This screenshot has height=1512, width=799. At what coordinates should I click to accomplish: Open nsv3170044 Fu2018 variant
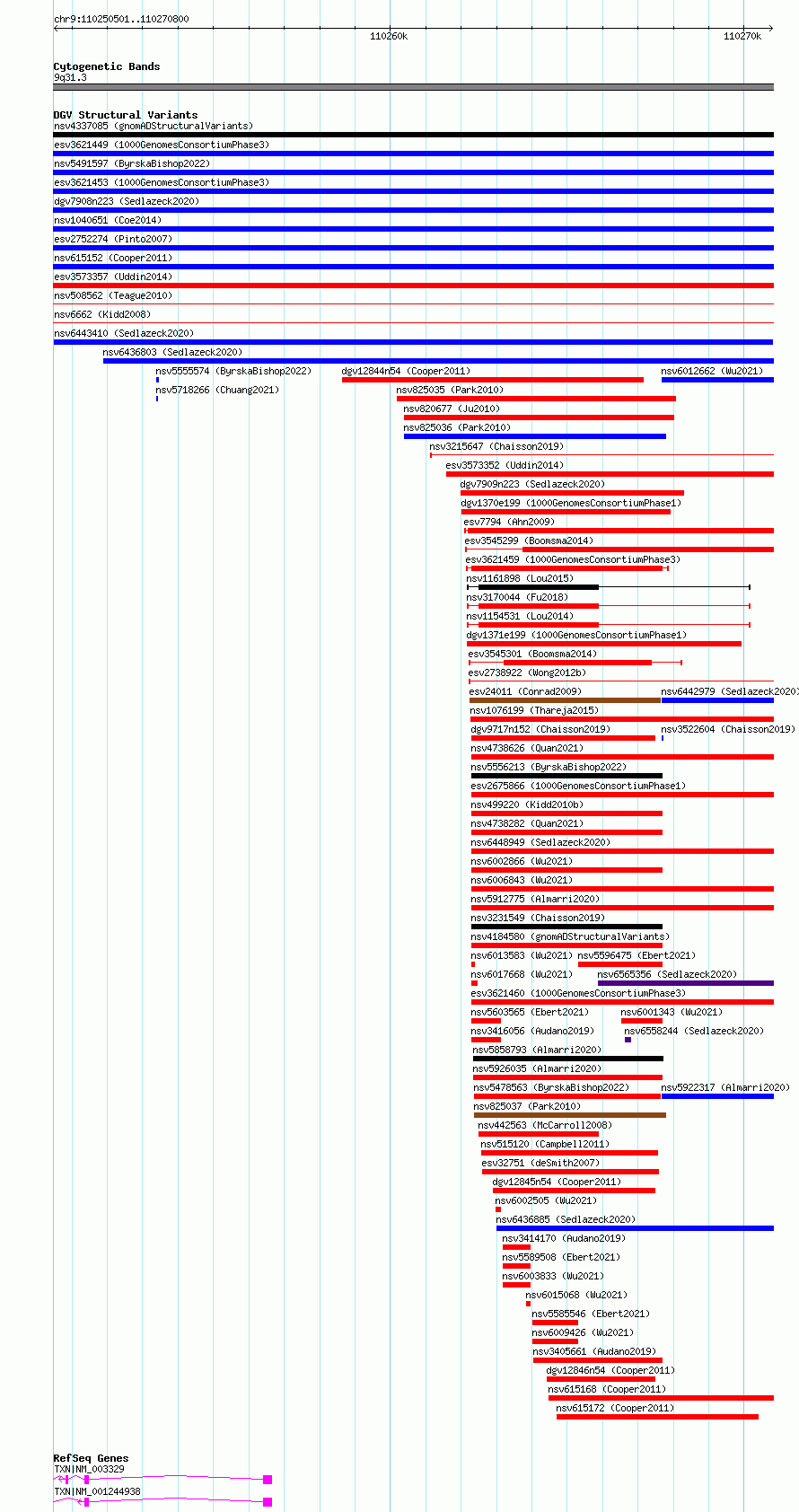coord(517,597)
